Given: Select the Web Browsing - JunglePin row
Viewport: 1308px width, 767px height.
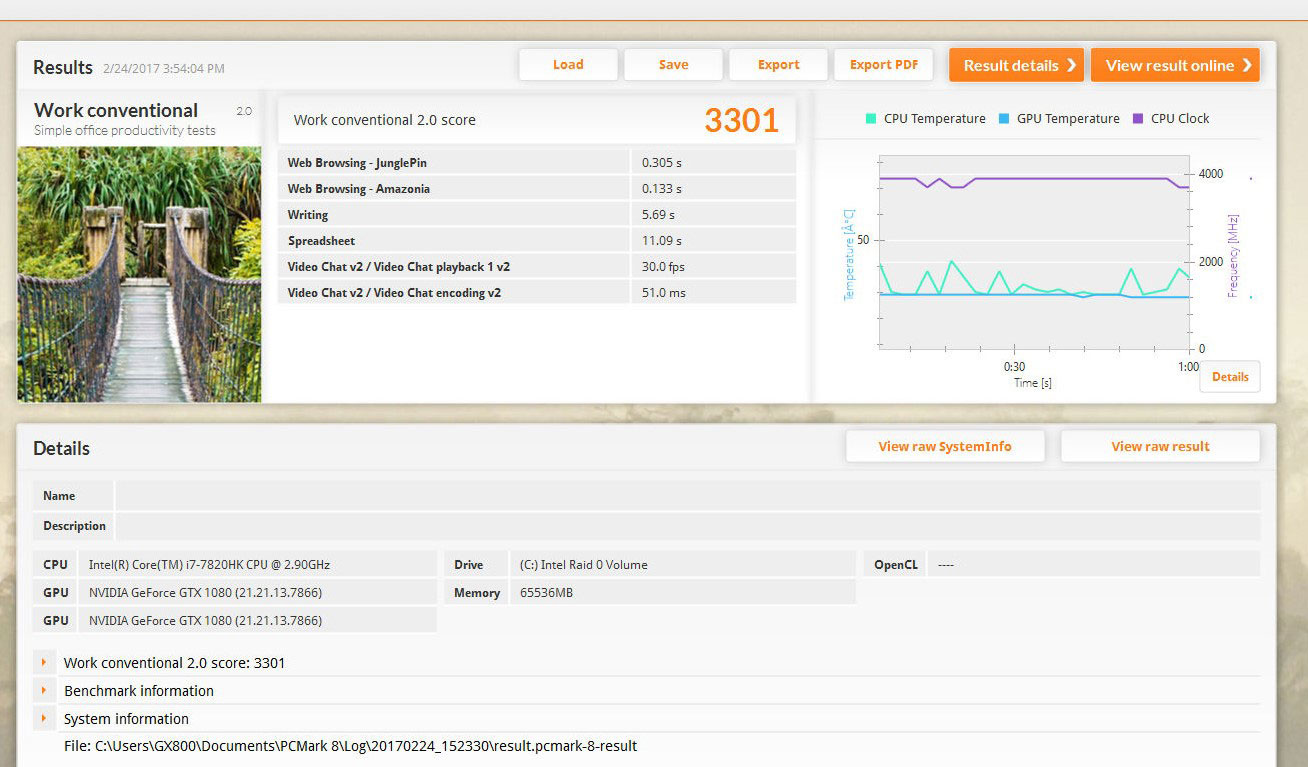Looking at the screenshot, I should (536, 163).
